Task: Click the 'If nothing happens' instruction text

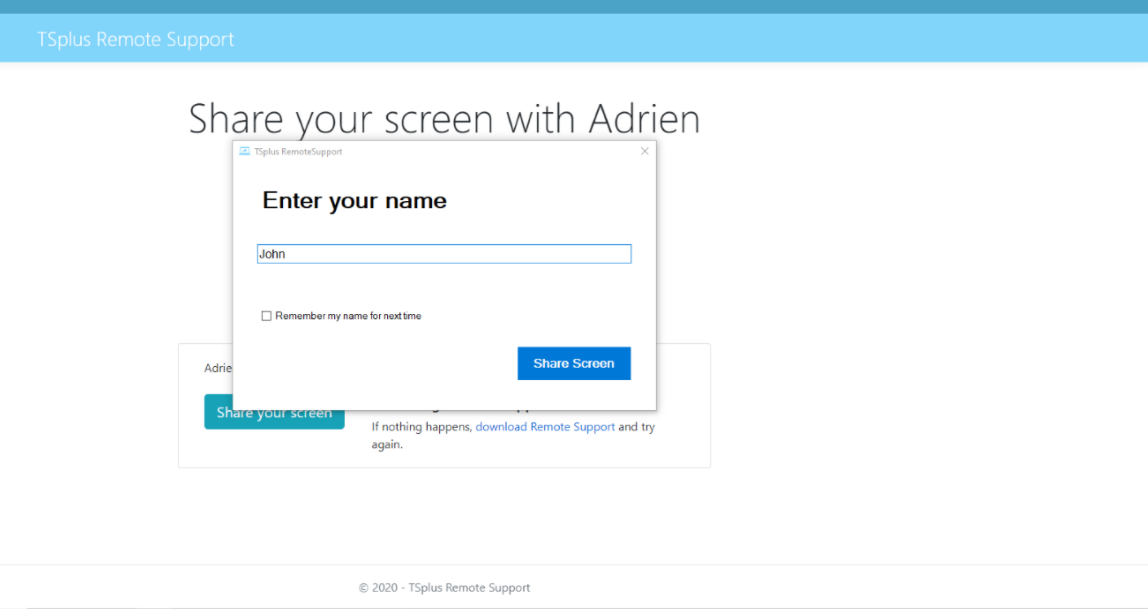Action: point(421,427)
